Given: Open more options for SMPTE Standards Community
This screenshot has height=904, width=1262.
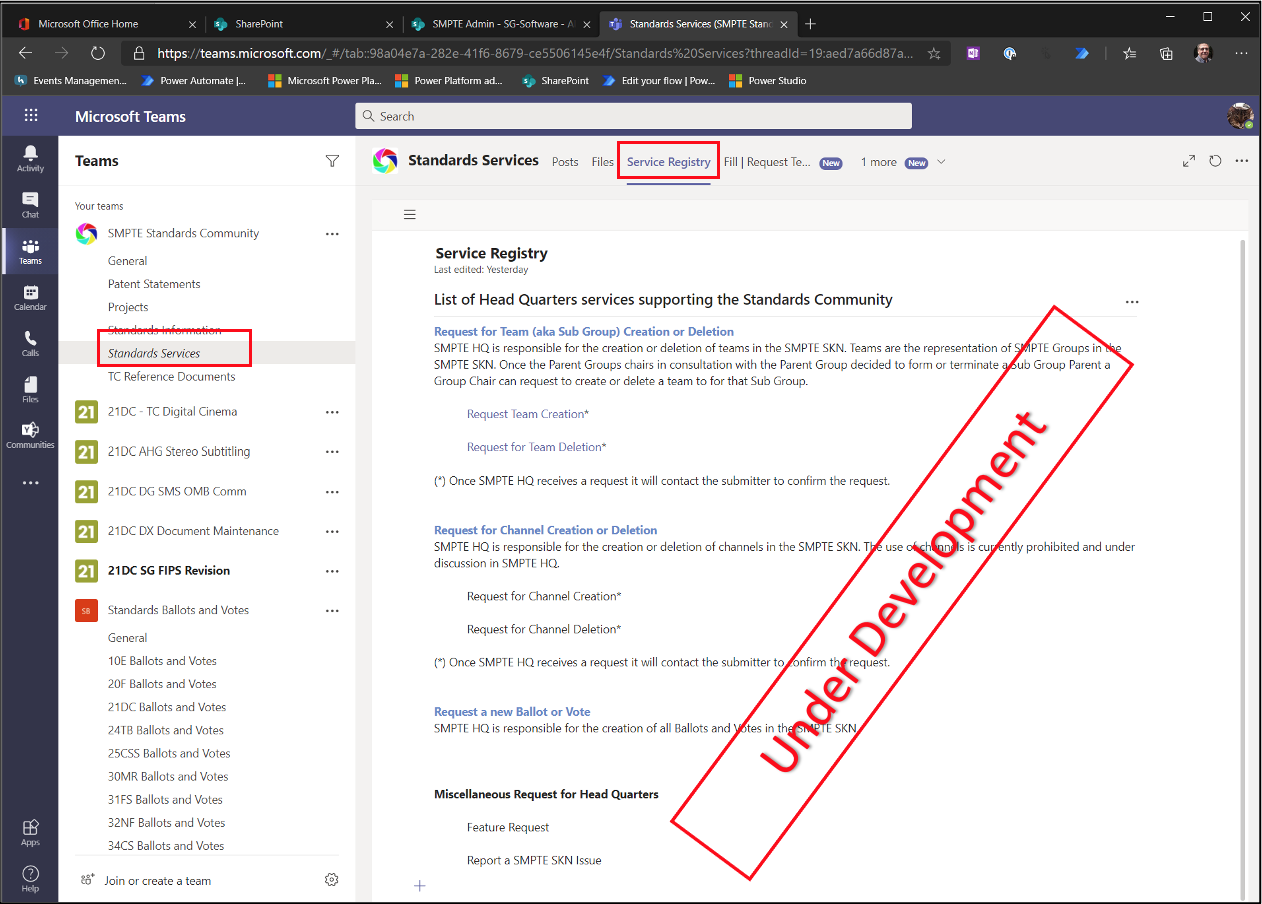Looking at the screenshot, I should pos(332,233).
